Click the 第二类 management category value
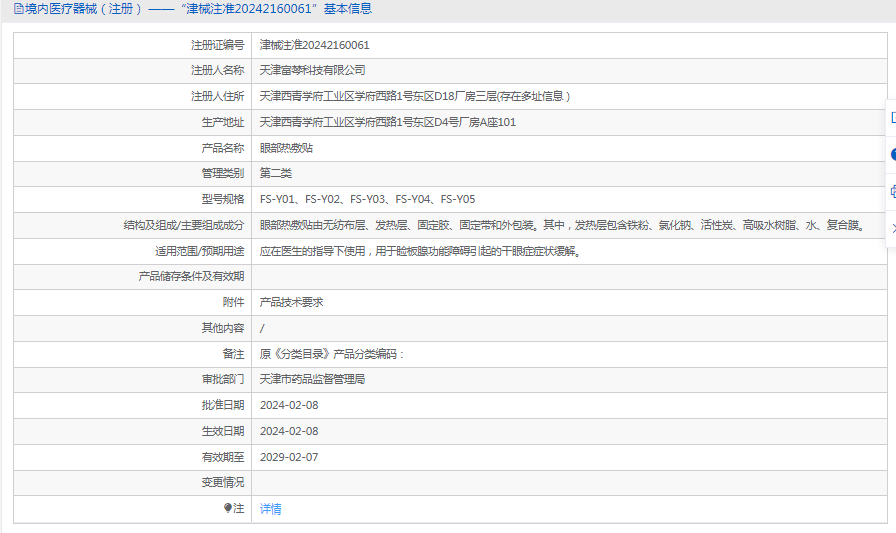The height and width of the screenshot is (533, 896). [276, 174]
